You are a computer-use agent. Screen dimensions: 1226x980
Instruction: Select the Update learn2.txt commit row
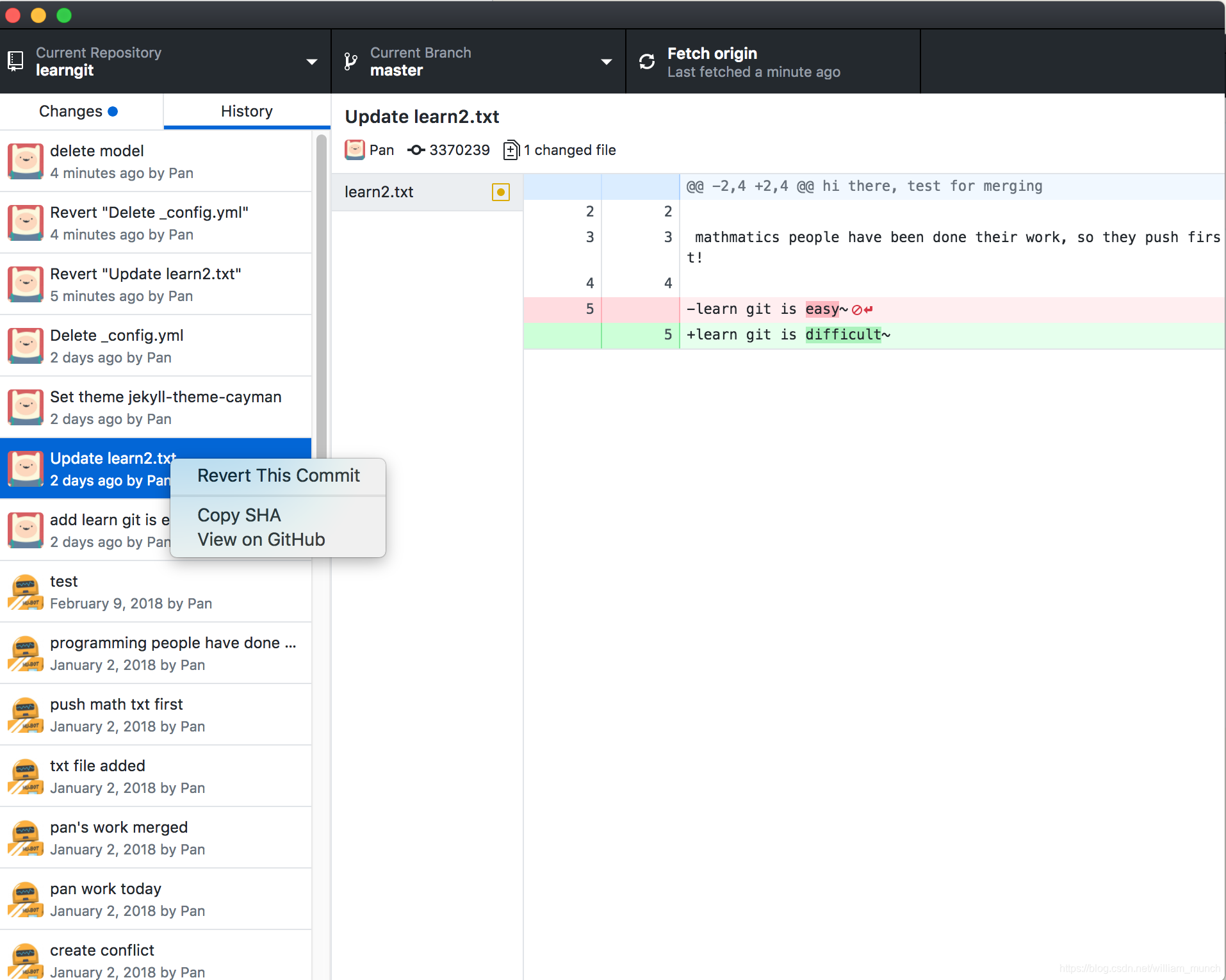(156, 469)
